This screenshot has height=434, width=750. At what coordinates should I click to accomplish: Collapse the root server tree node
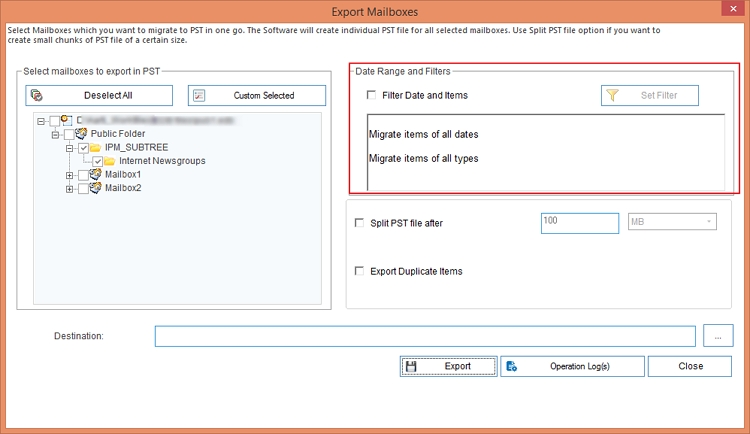(41, 121)
